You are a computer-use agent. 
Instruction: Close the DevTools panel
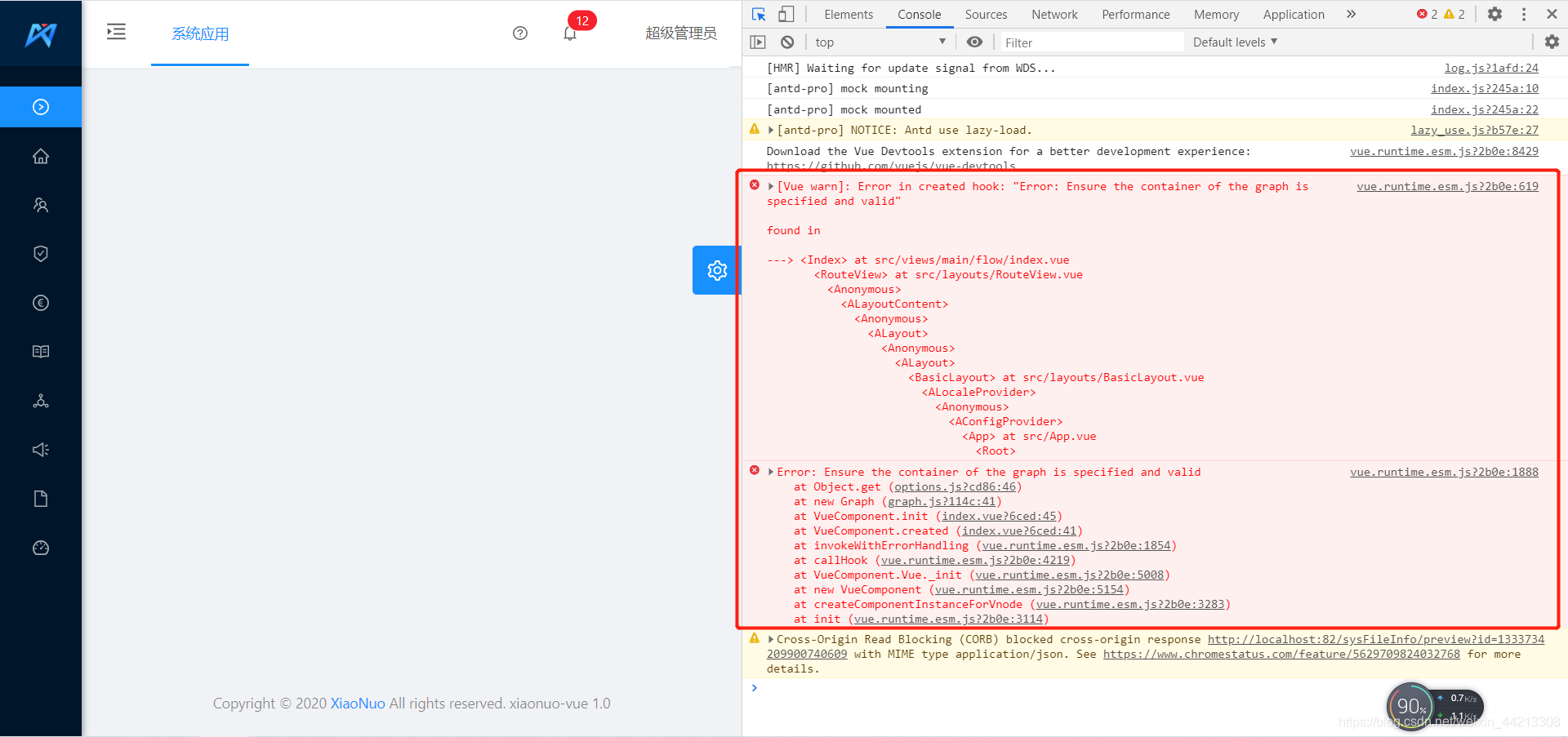1552,14
